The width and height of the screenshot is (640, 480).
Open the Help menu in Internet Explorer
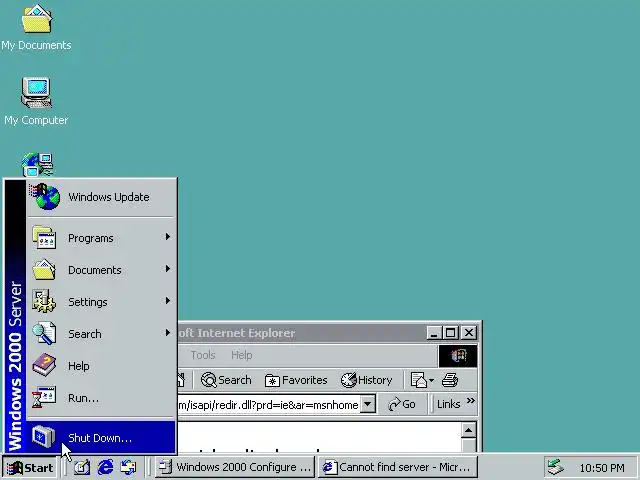pos(242,355)
